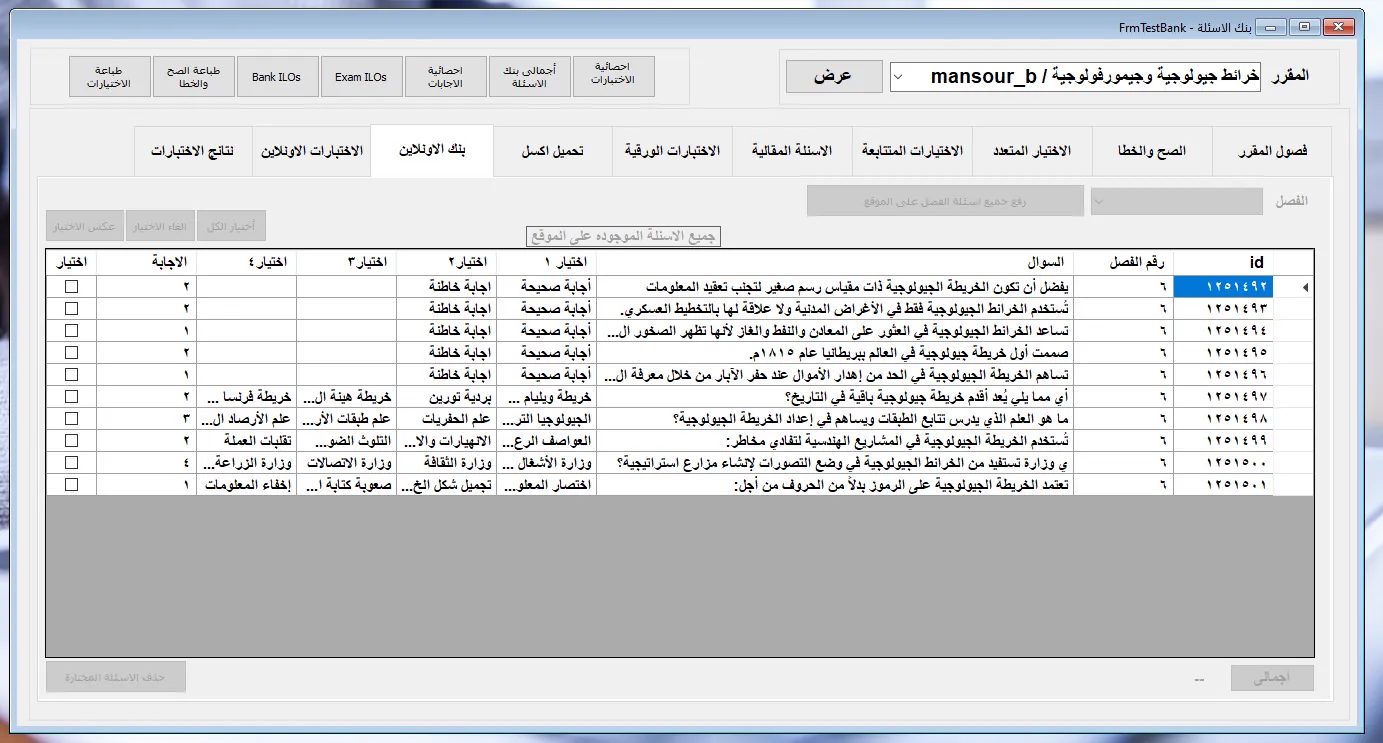Image resolution: width=1383 pixels, height=743 pixels.
Task: Switch to الصح والخطا tab
Action: click(1152, 152)
